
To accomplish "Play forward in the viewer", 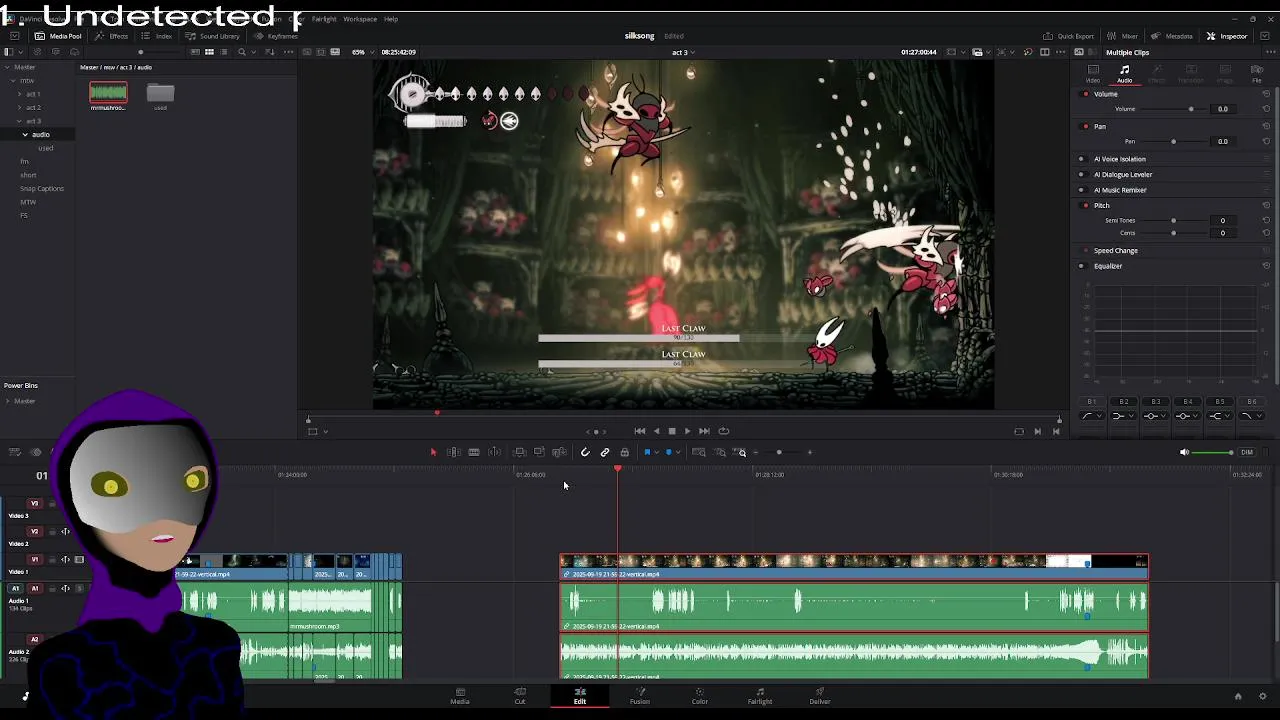I will click(x=687, y=431).
